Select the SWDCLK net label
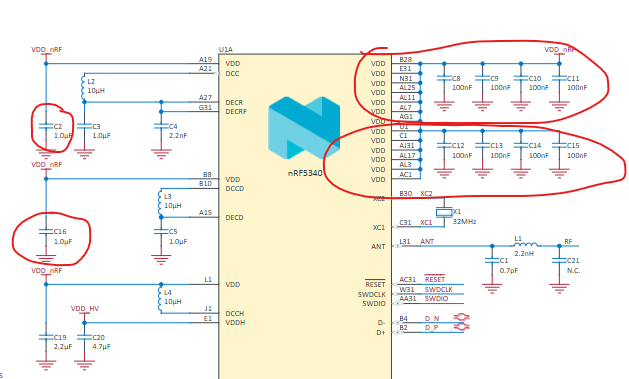 (438, 289)
